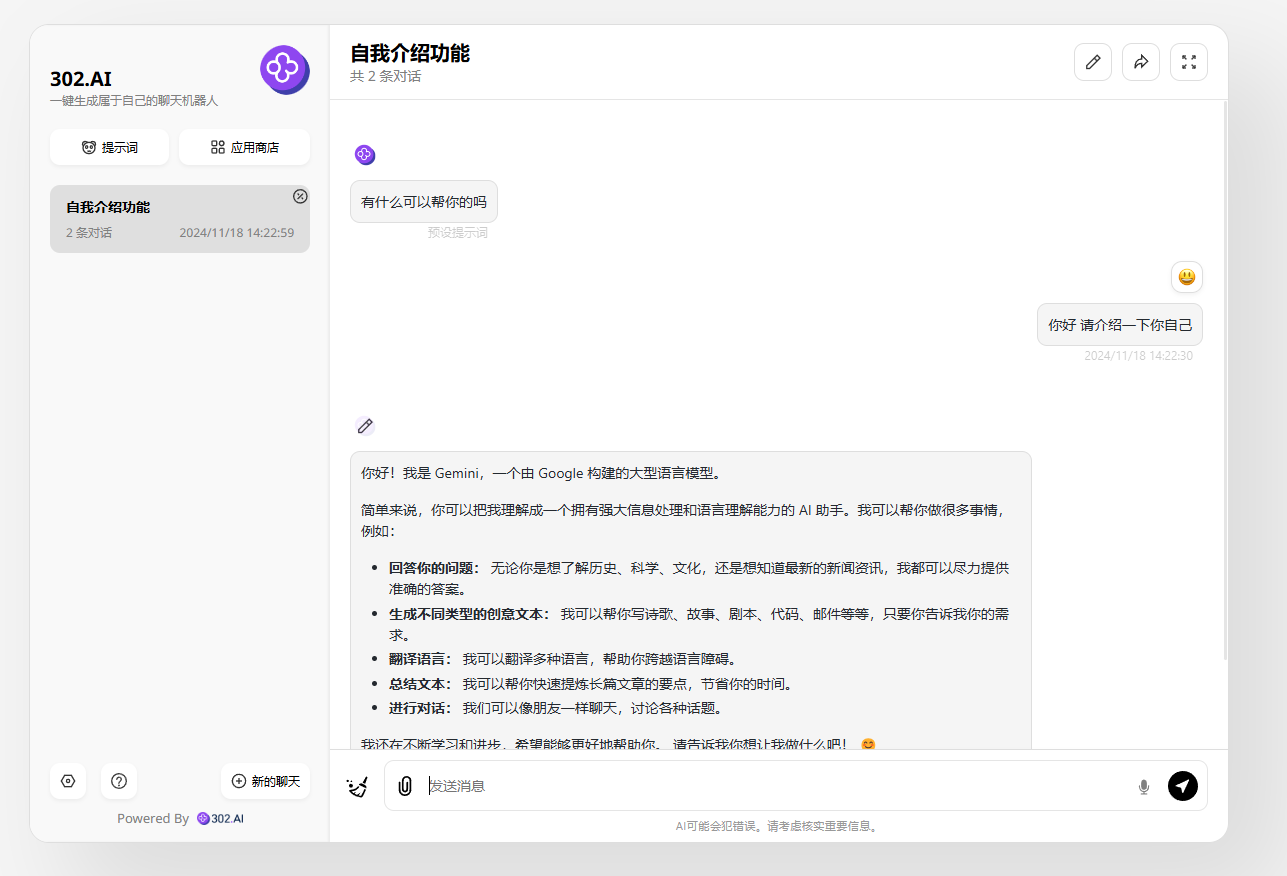Start a 新的聊天 new chat

point(266,781)
